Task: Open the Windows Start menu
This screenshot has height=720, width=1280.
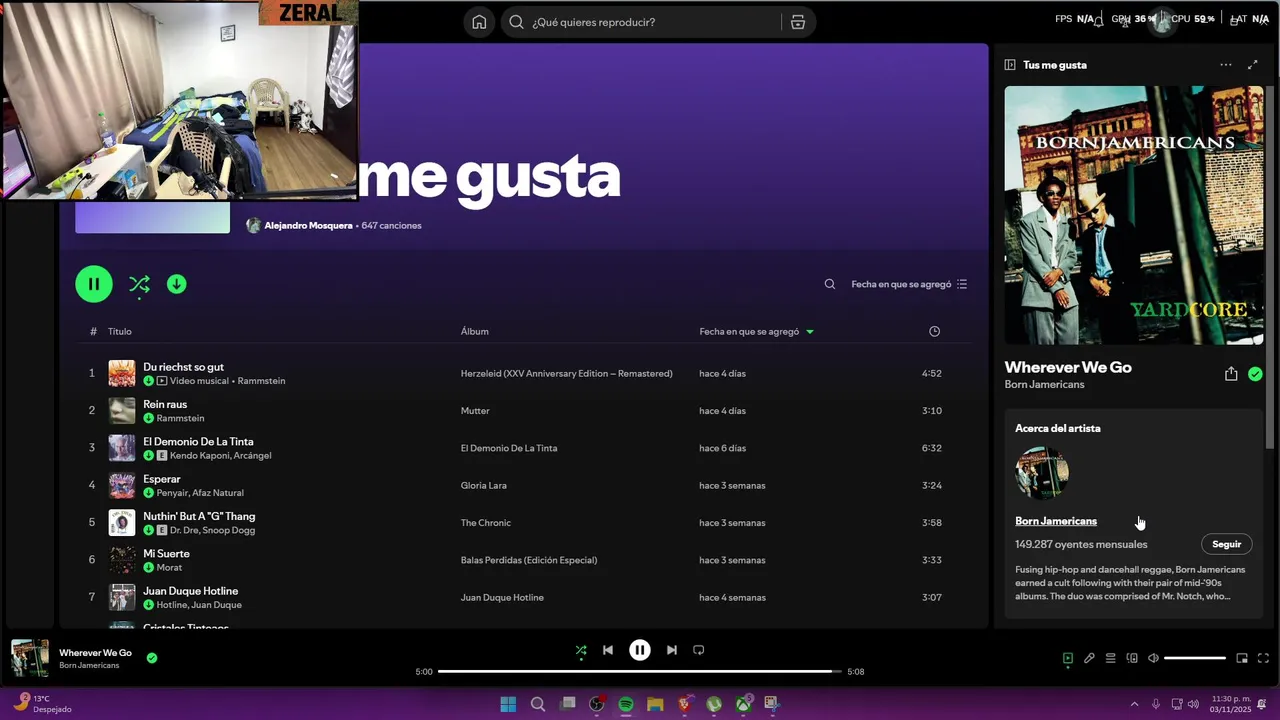Action: tap(508, 704)
